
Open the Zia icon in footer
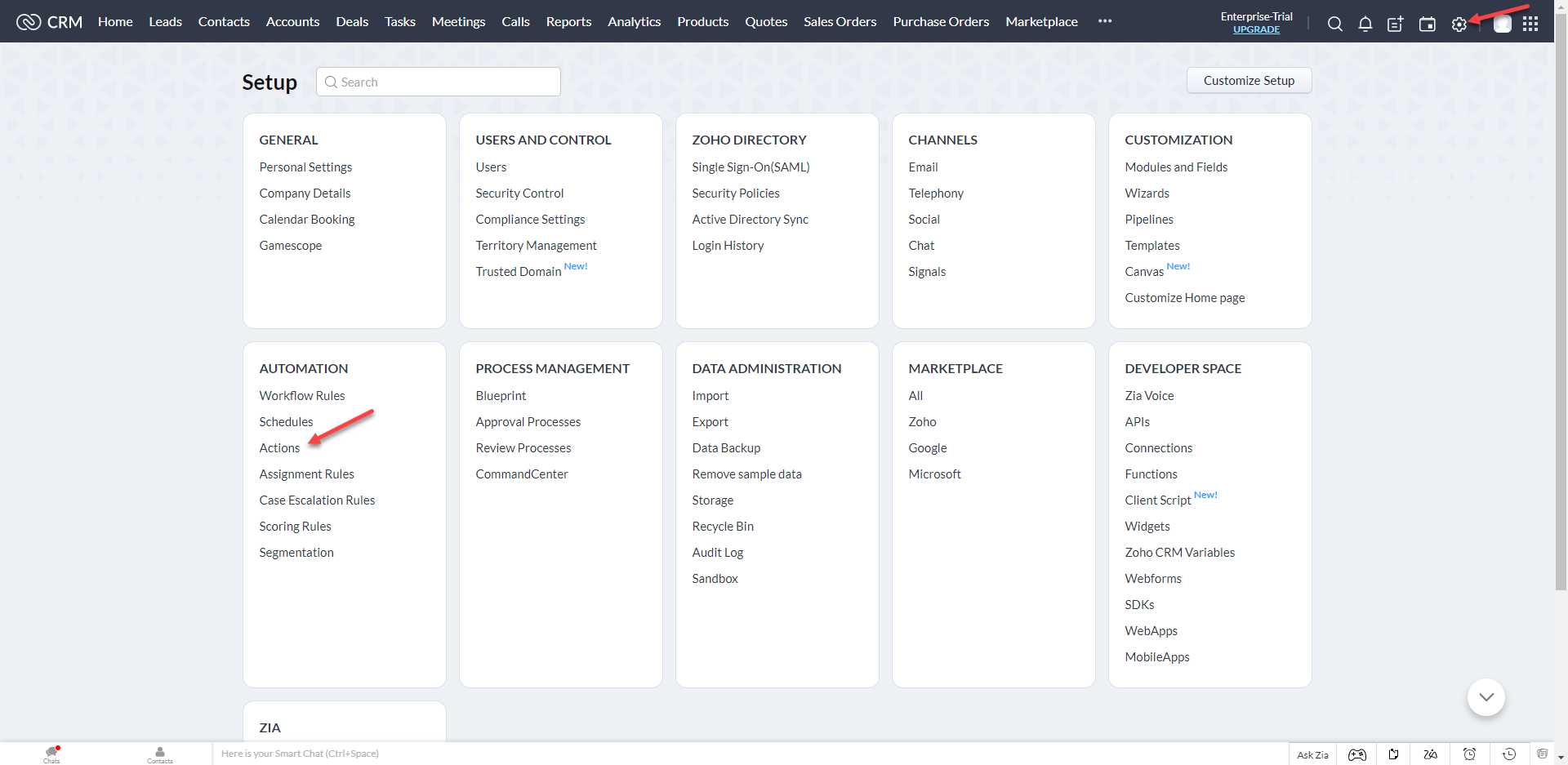[x=1430, y=754]
